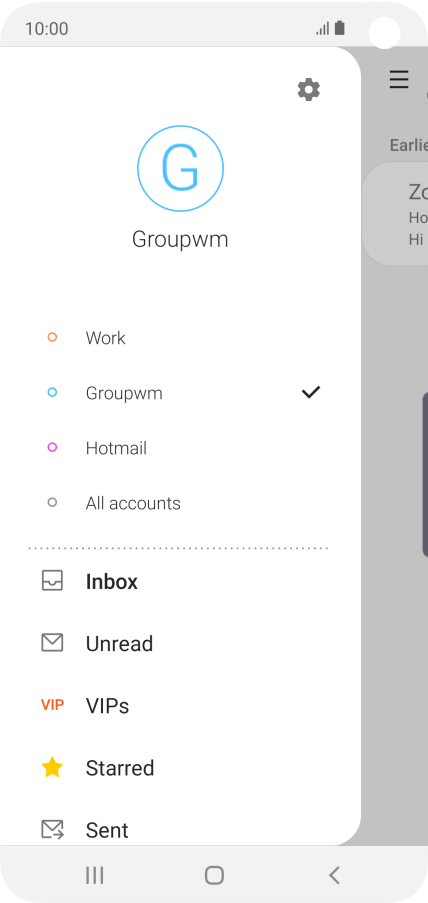Tap the Android back button

[334, 875]
